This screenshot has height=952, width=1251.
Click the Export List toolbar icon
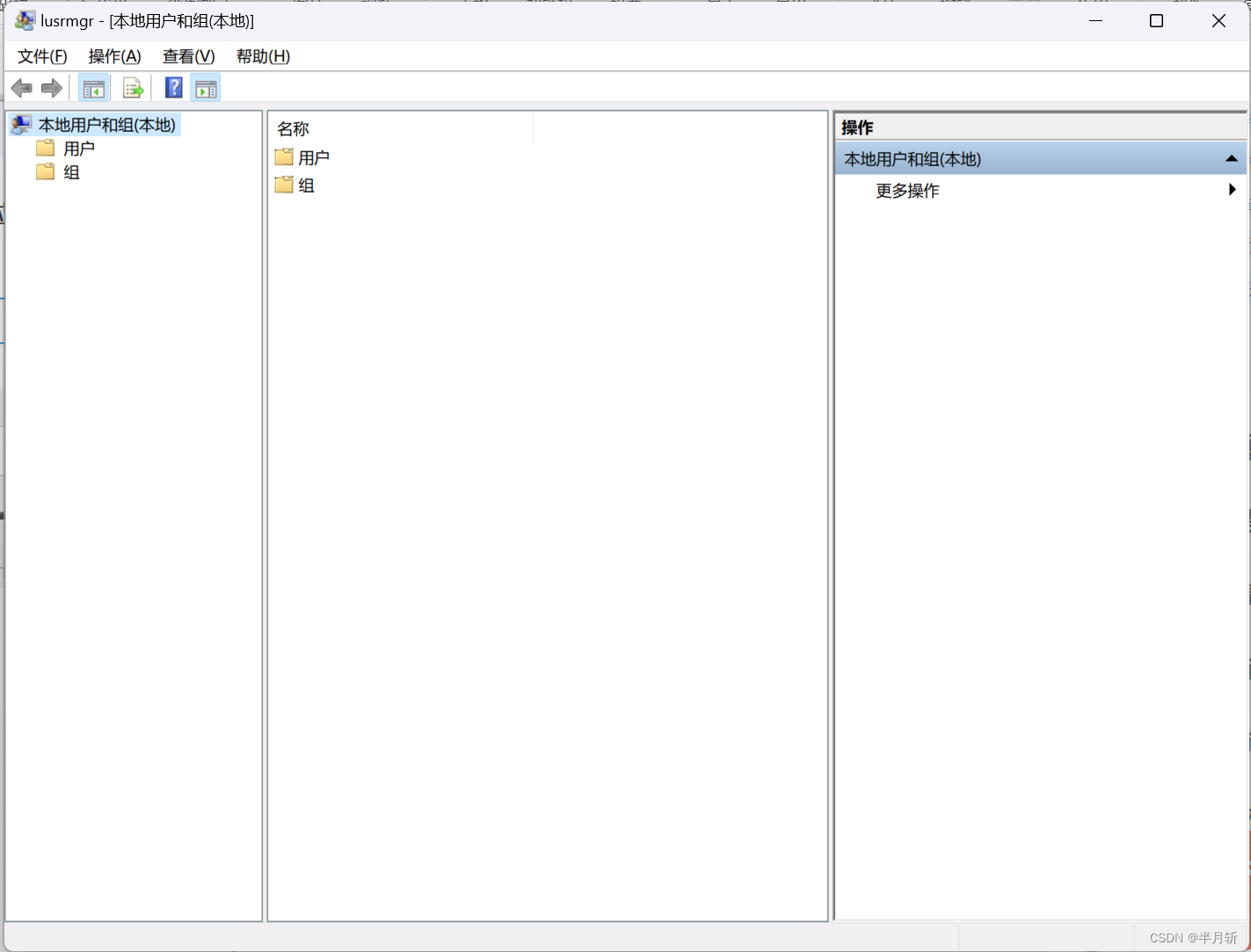(133, 88)
